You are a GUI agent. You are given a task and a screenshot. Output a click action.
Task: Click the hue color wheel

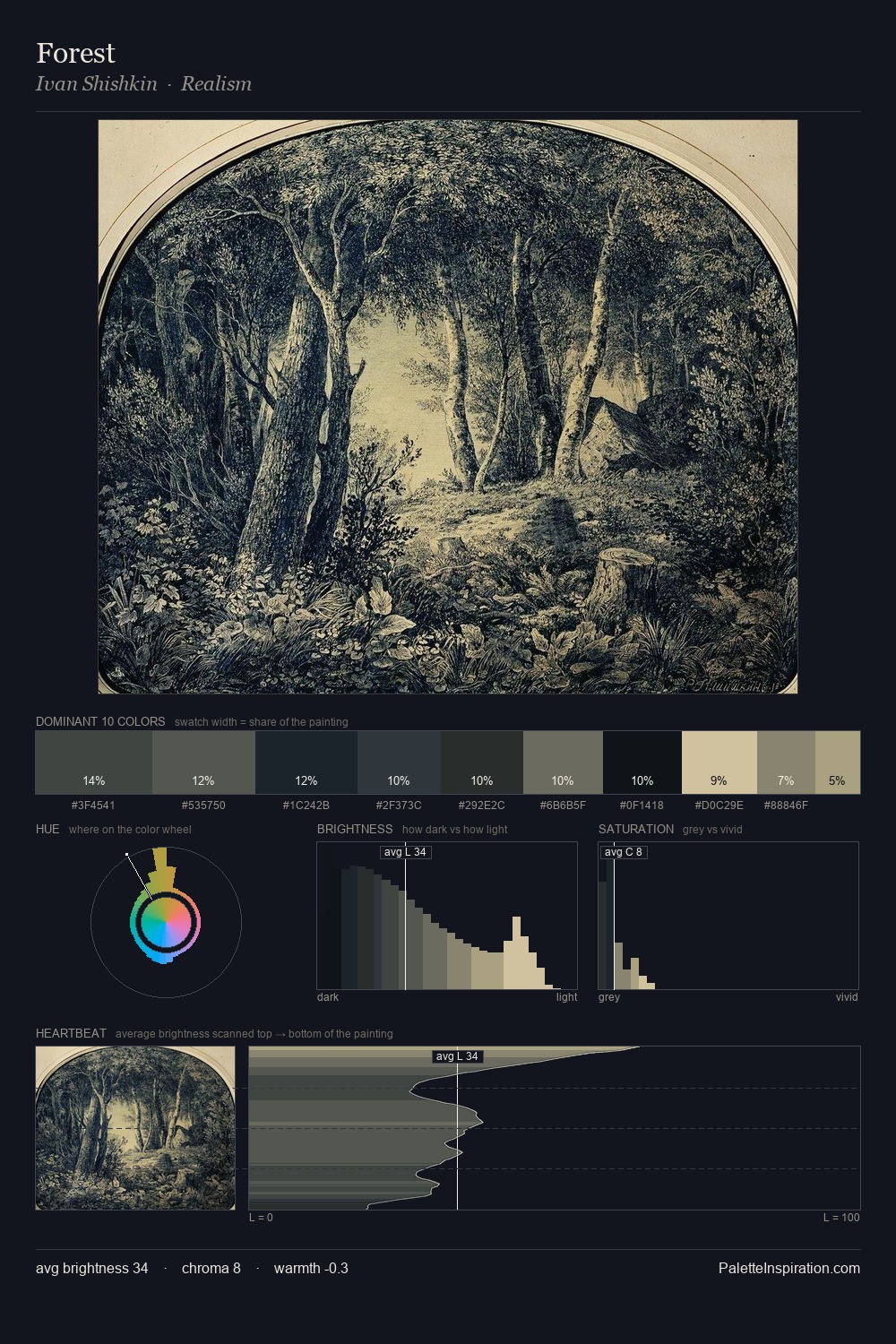click(166, 921)
